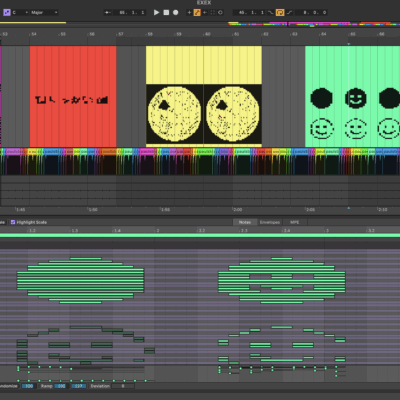Toggle the MIDI Arrangement Overdub plus icon
This screenshot has height=400, width=400.
pos(189,12)
